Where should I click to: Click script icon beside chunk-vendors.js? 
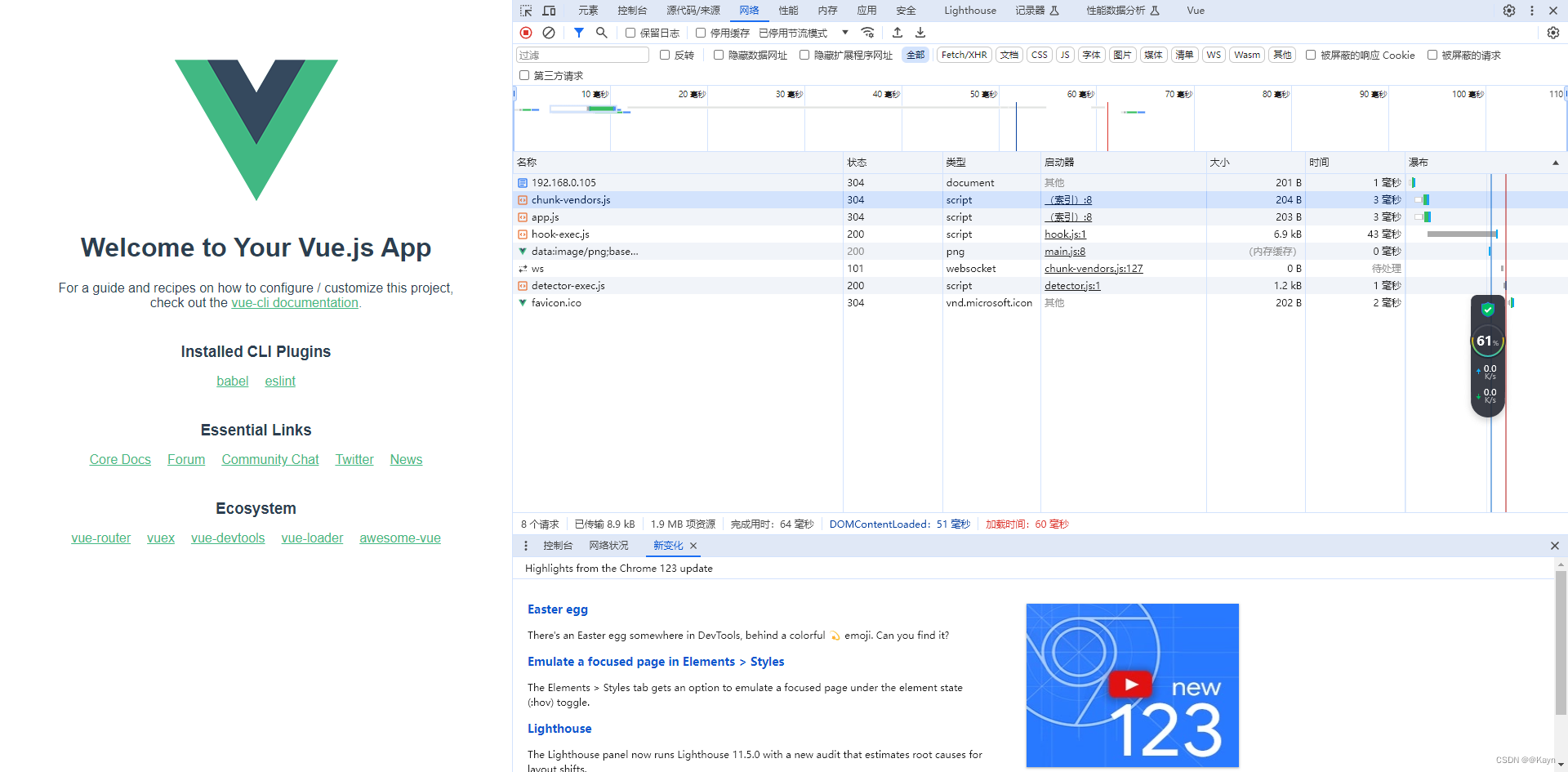coord(523,200)
